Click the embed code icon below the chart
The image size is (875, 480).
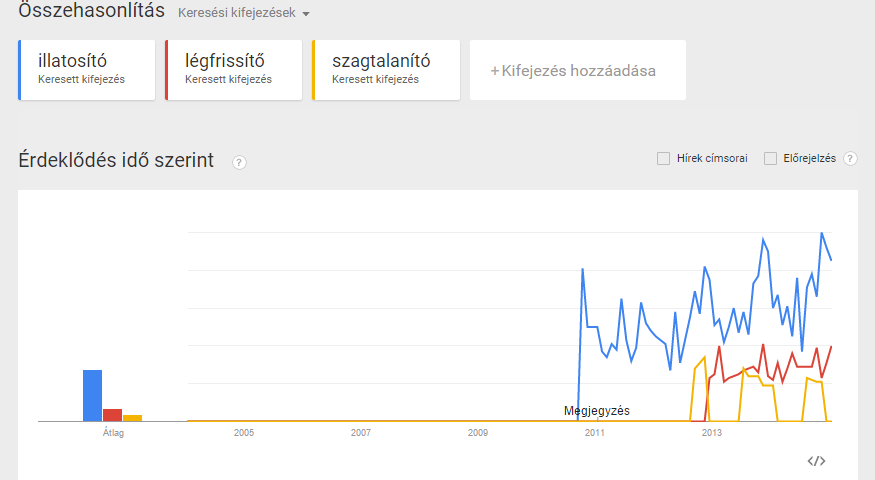pyautogui.click(x=816, y=461)
